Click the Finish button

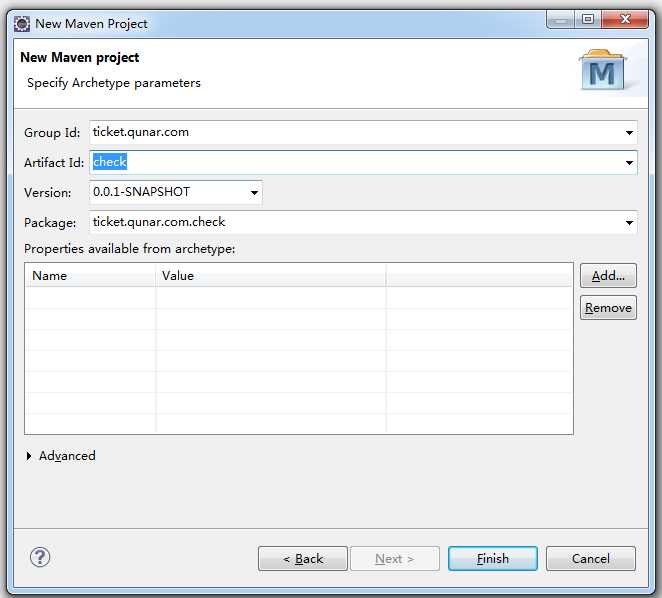(x=493, y=559)
